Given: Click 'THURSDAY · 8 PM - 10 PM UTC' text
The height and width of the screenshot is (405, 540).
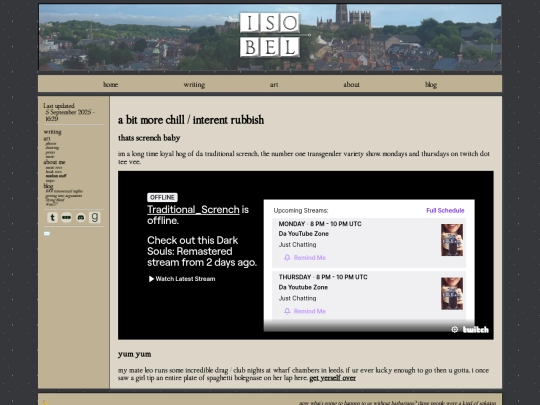Looking at the screenshot, I should 323,277.
